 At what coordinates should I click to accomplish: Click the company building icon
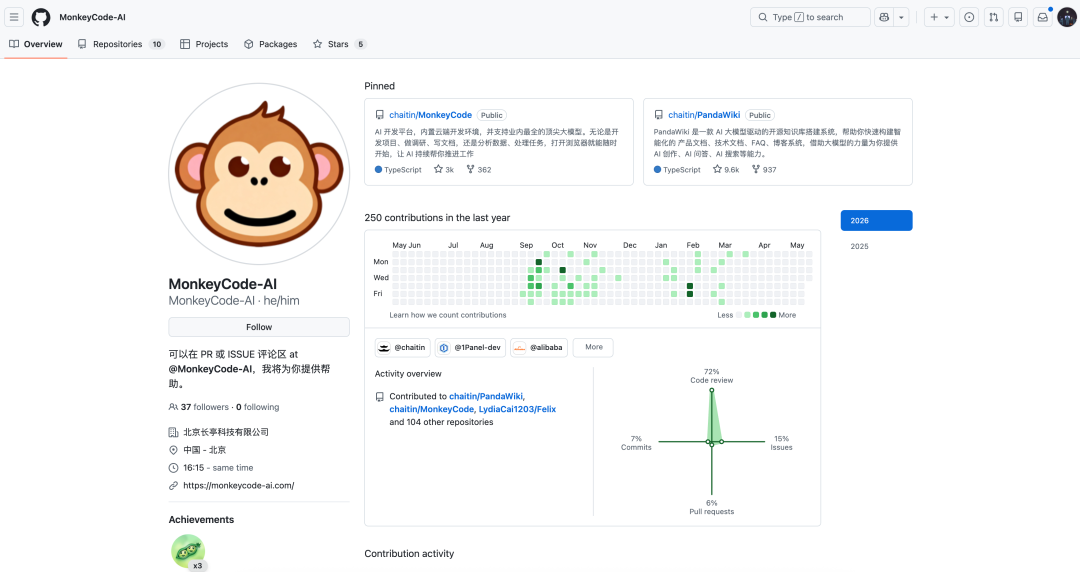[x=174, y=432]
